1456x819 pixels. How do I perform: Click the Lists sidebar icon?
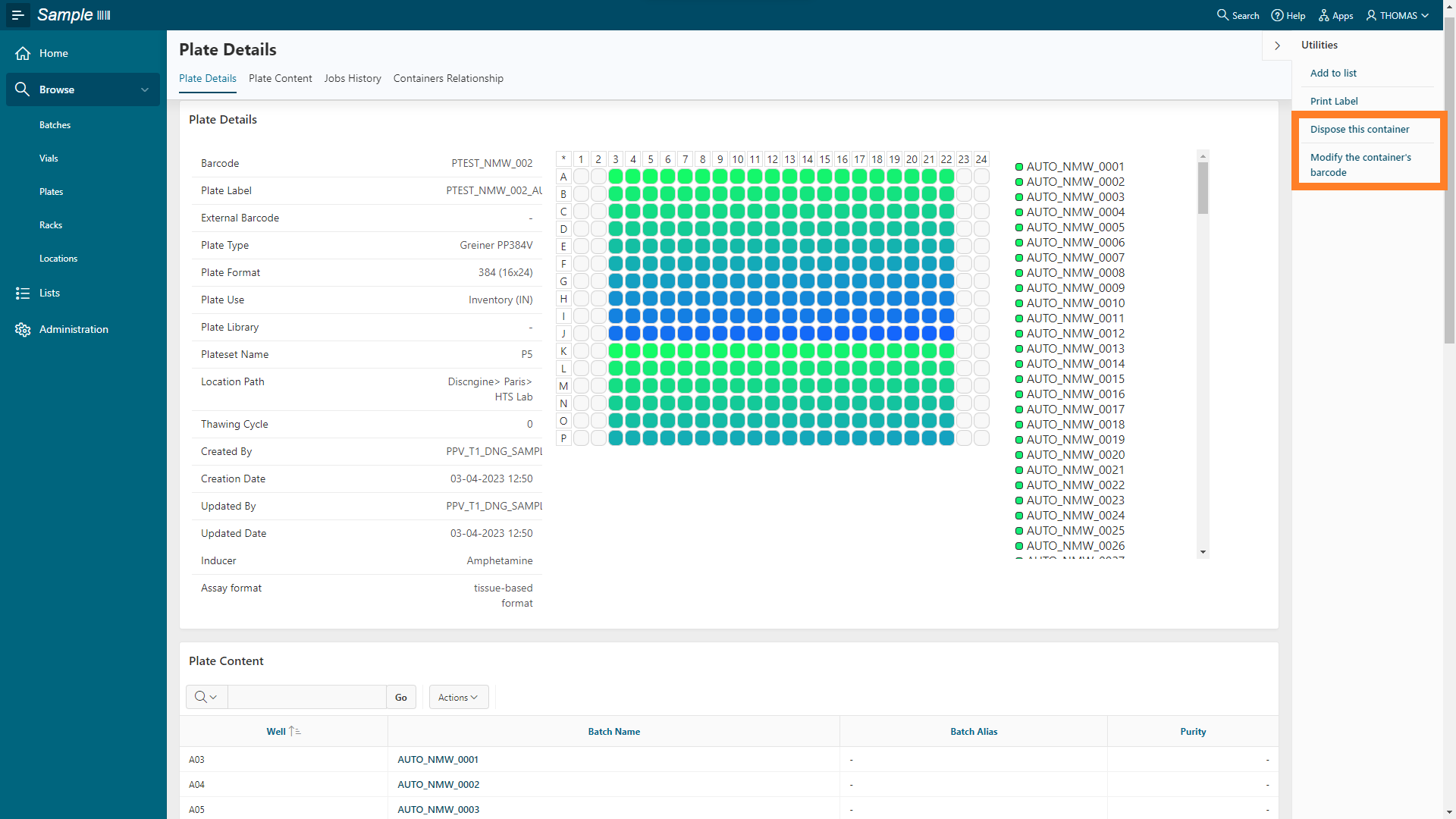tap(23, 293)
